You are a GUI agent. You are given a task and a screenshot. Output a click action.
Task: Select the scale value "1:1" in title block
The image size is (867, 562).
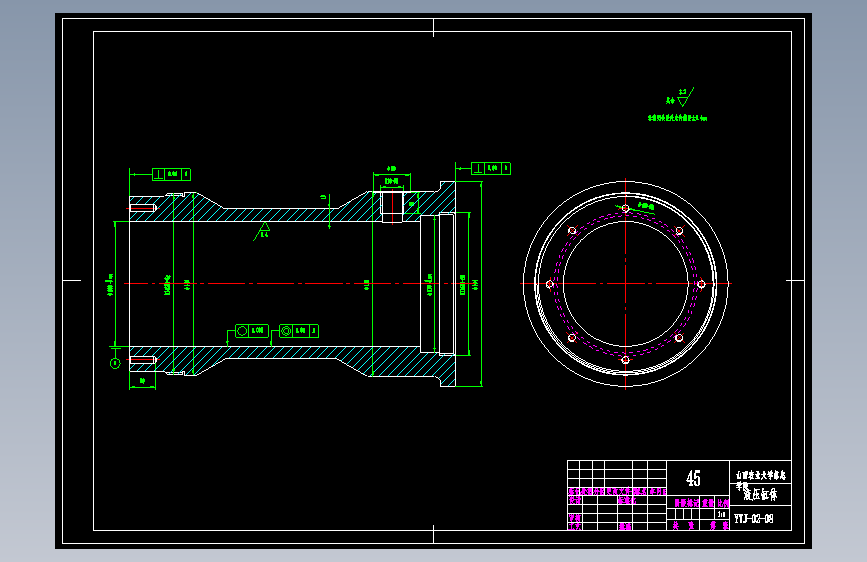pos(722,514)
